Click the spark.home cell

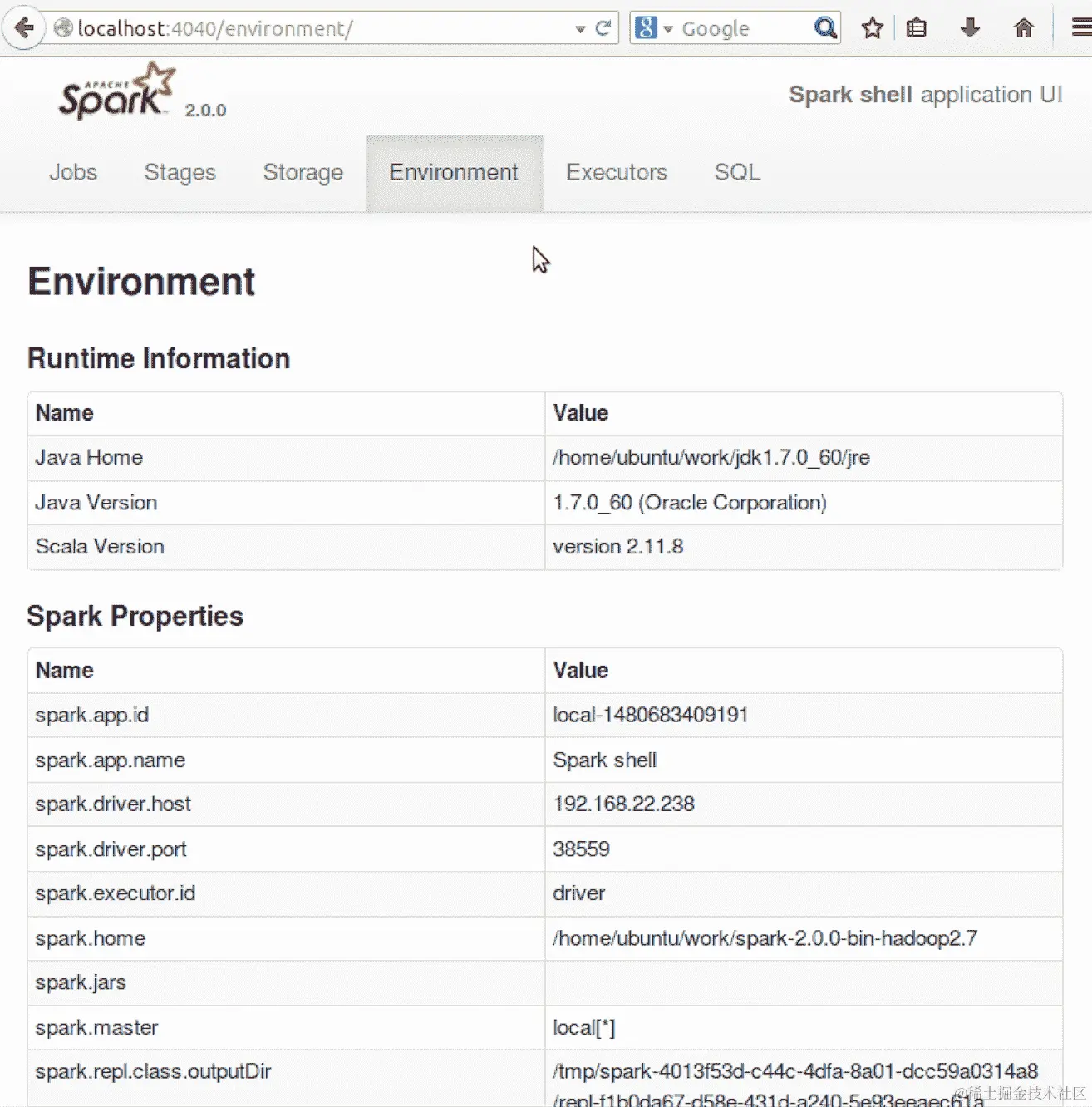tap(286, 938)
